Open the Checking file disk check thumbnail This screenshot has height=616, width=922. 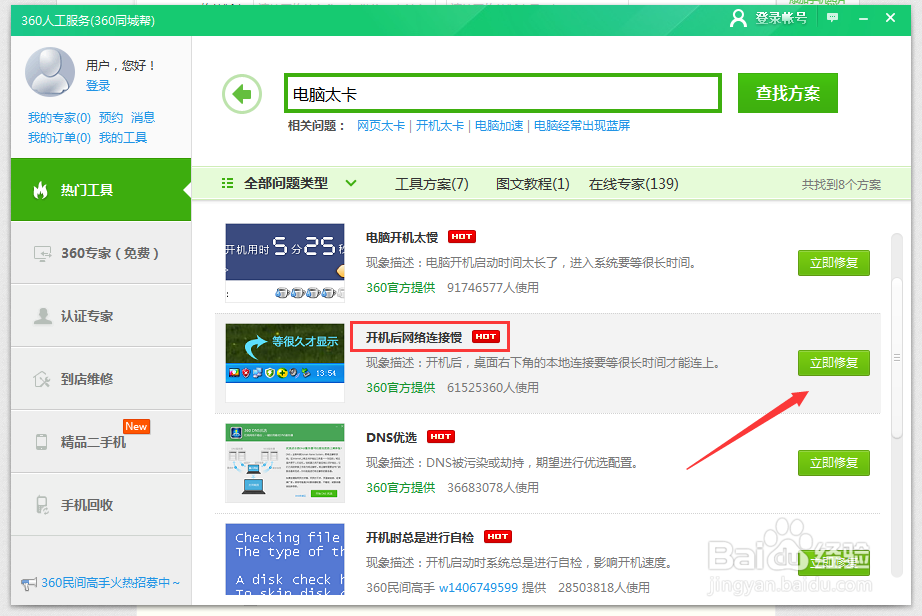pyautogui.click(x=285, y=559)
